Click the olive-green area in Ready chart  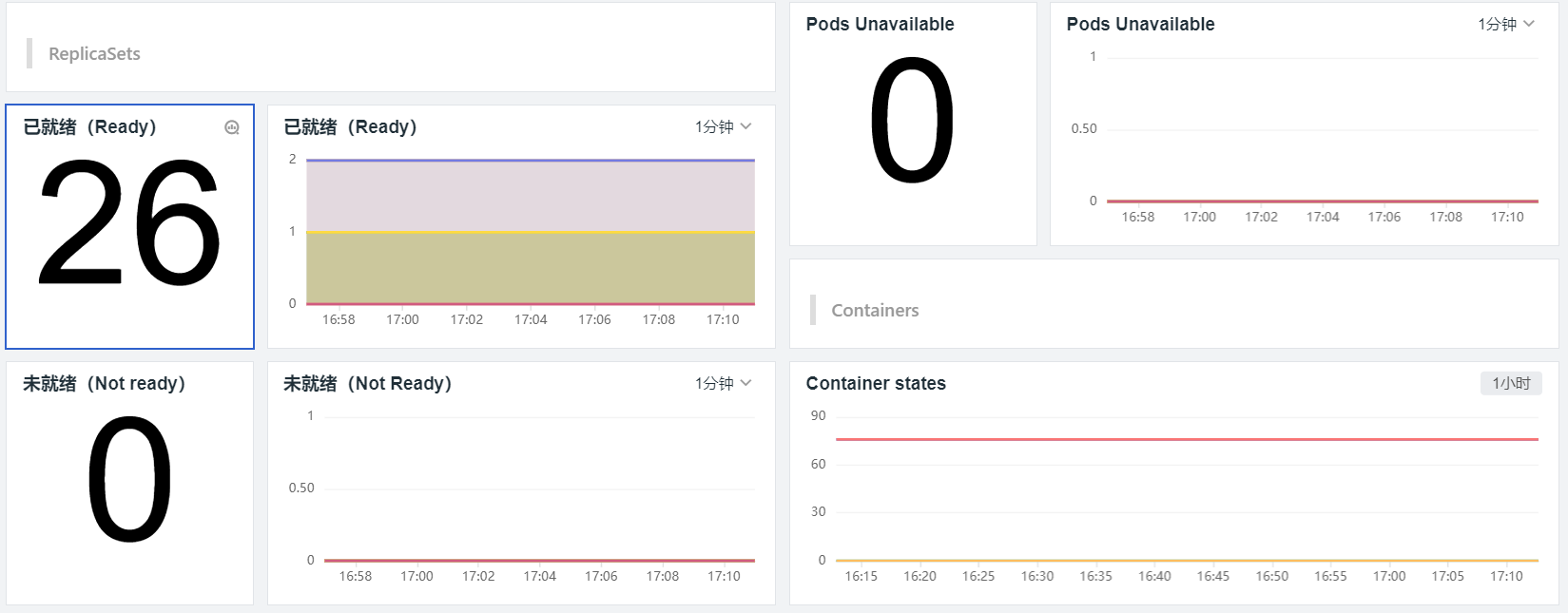530,268
